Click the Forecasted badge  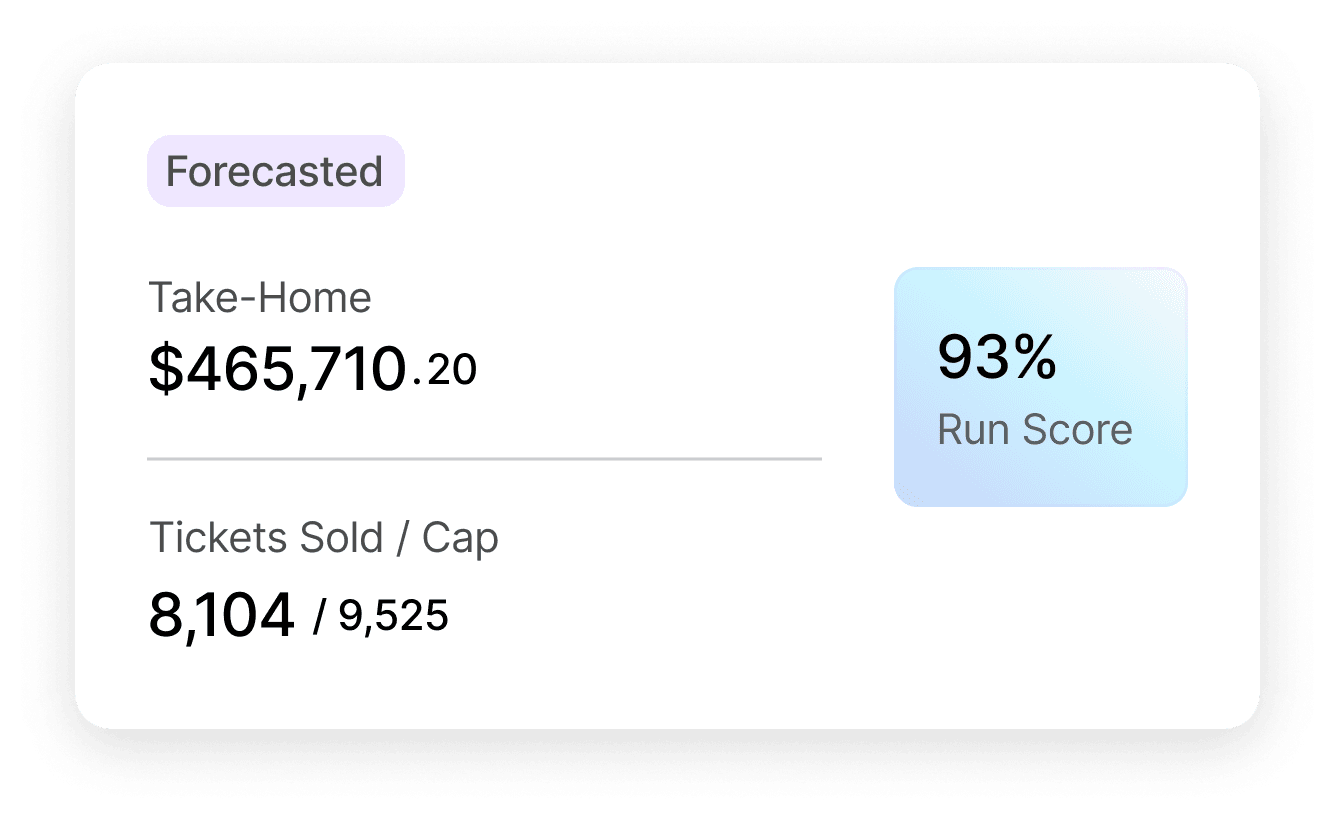[x=275, y=172]
